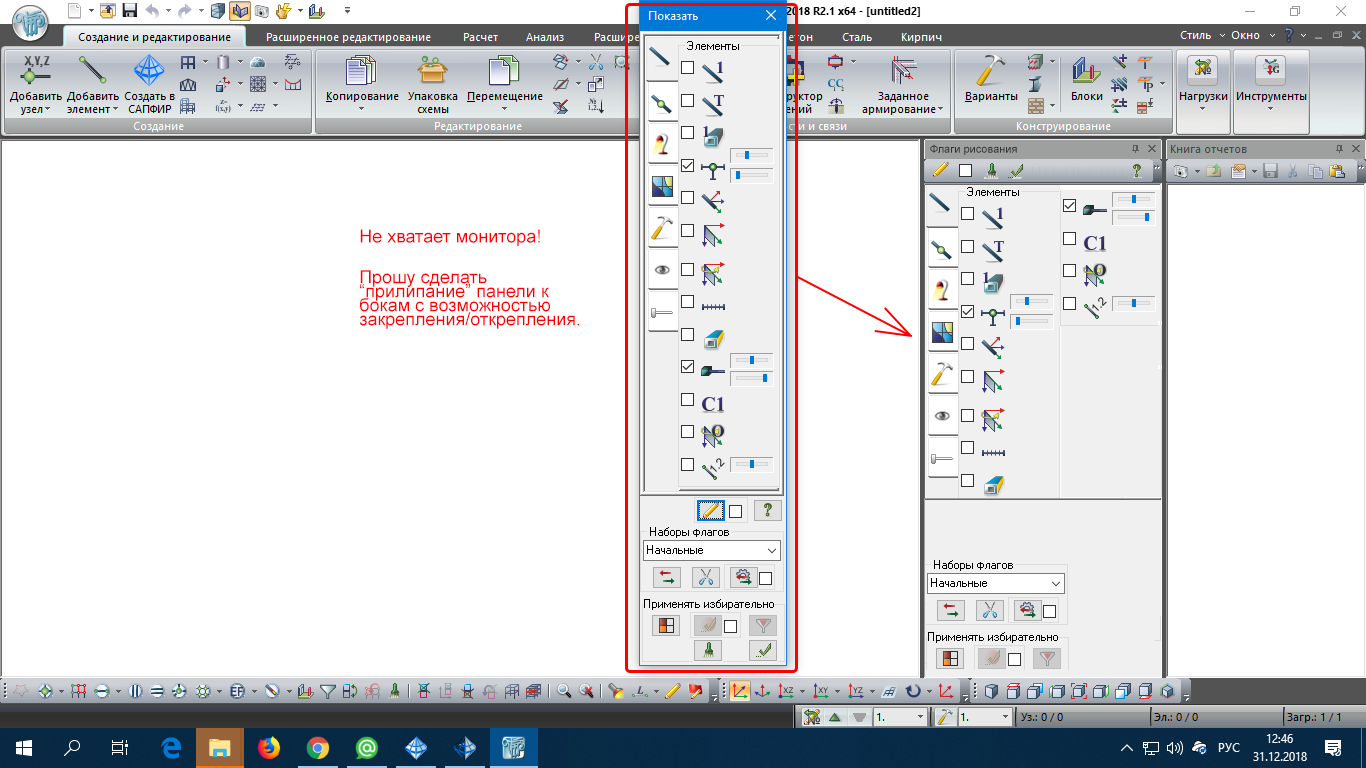Screen dimensions: 1366x768
Task: Open the Варианты hammer tool
Action: (x=990, y=73)
